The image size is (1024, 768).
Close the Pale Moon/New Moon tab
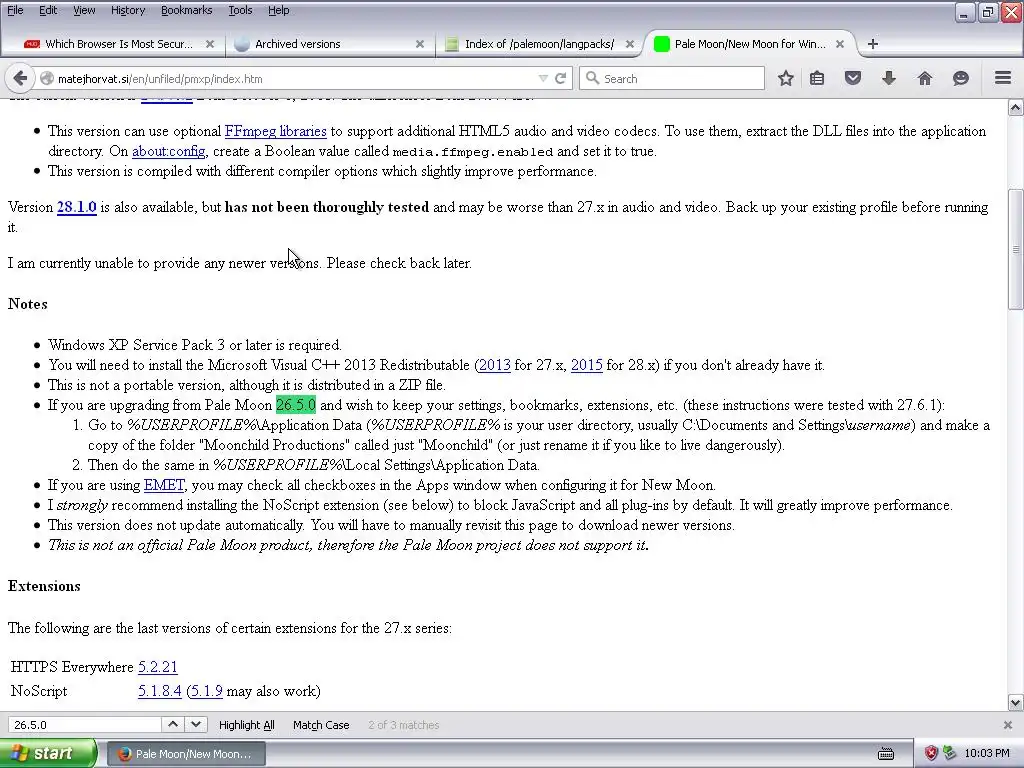[x=840, y=44]
